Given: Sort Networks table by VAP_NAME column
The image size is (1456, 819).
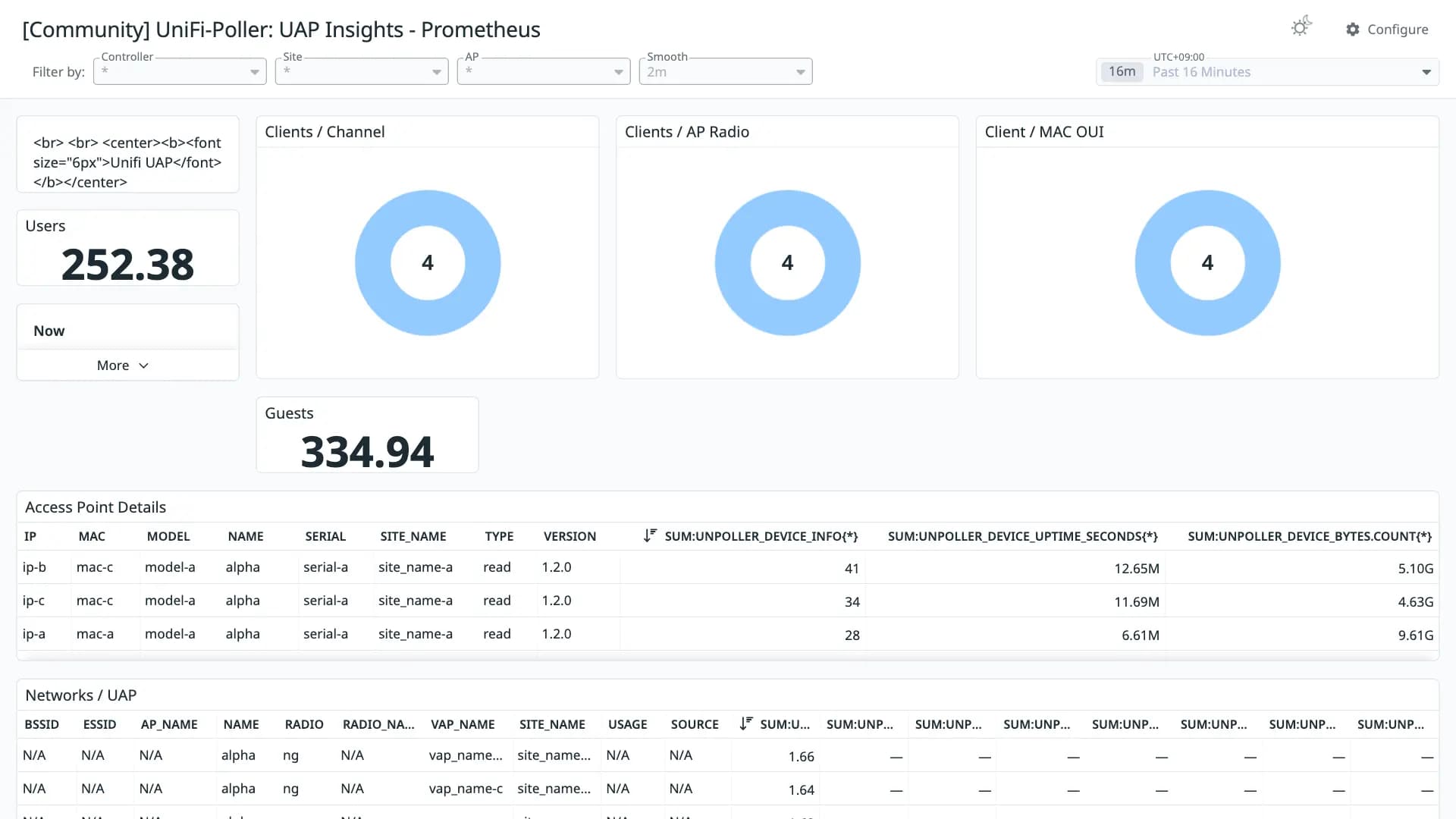Looking at the screenshot, I should [x=463, y=724].
